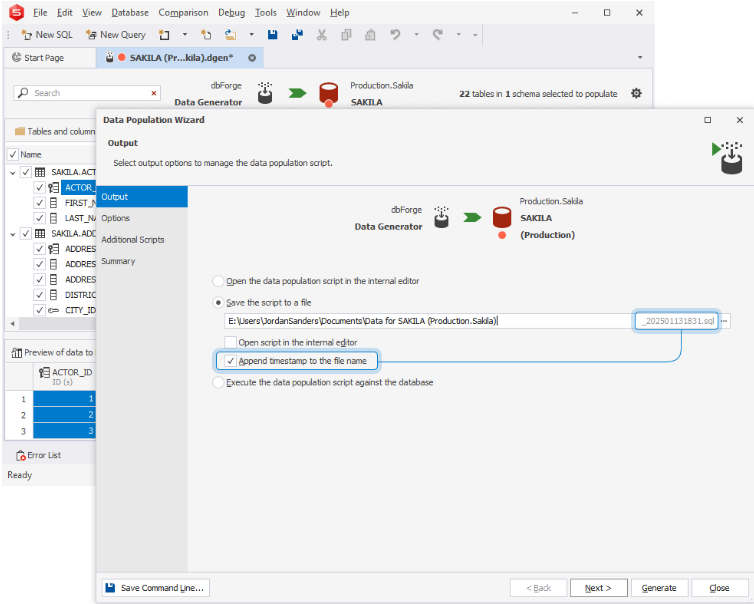The image size is (754, 604).
Task: Close the SAKILA dgen document tab
Action: pyautogui.click(x=252, y=58)
